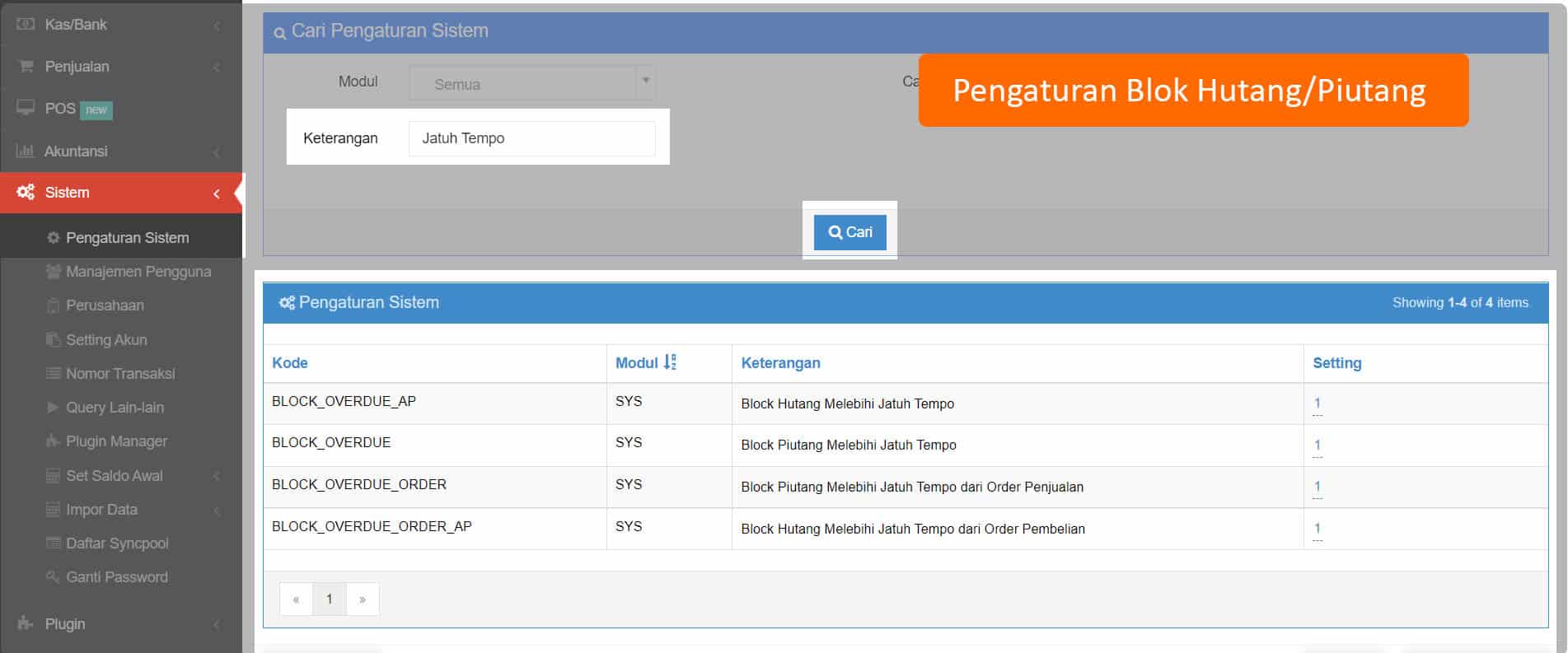Open Nomor Transaksi page
The image size is (1568, 653).
(x=121, y=374)
